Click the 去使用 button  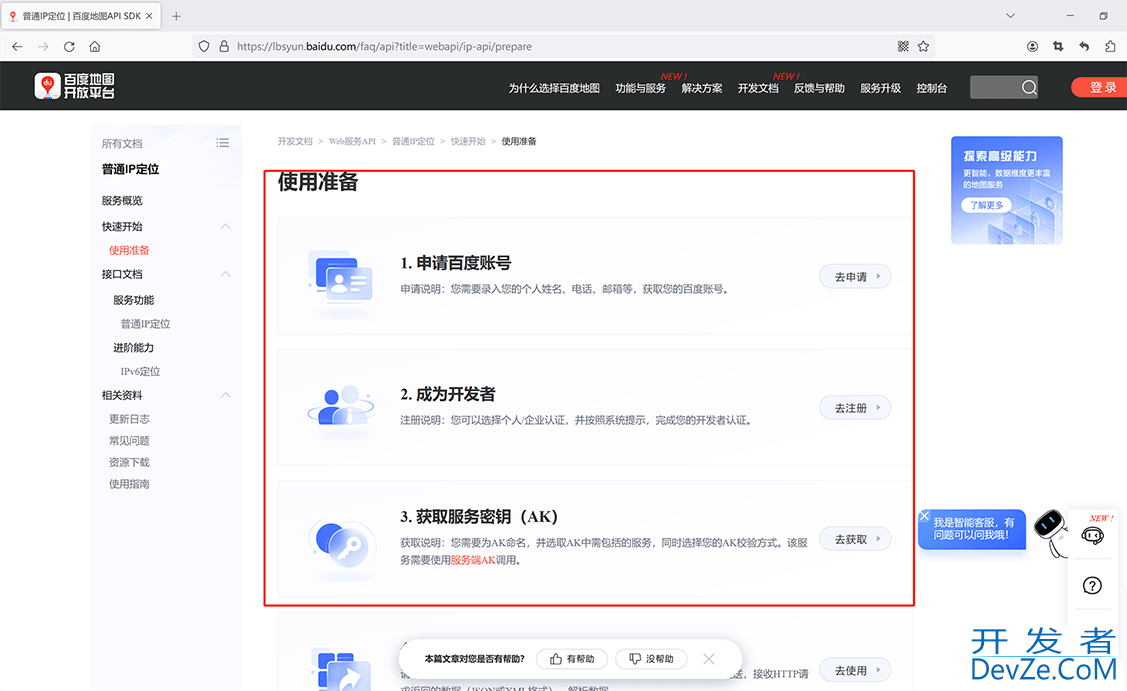[855, 670]
